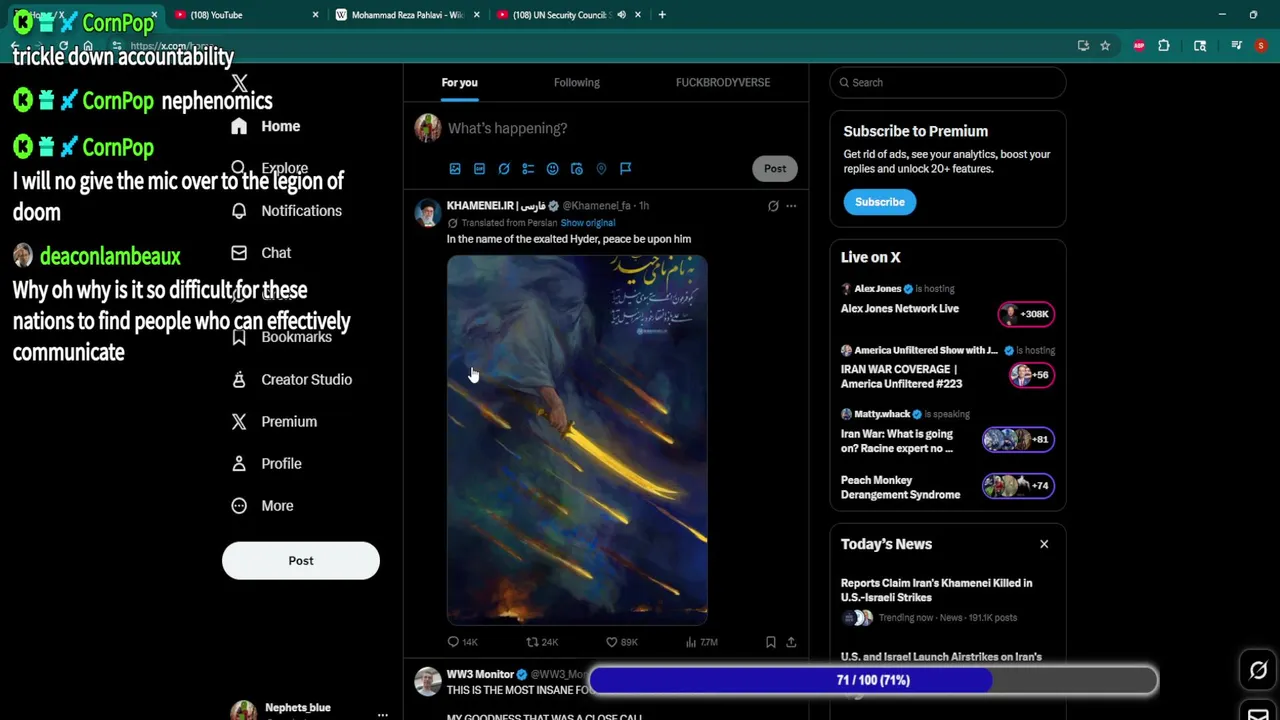Click the ABP extension icon
Screen dimensions: 1280x720
coord(1139,46)
